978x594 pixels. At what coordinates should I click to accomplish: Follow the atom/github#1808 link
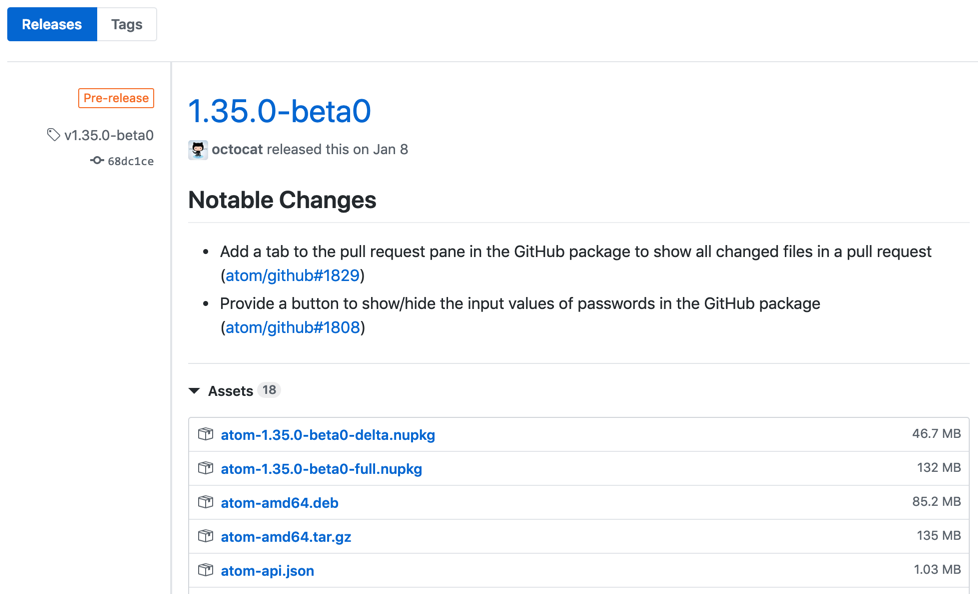point(292,328)
